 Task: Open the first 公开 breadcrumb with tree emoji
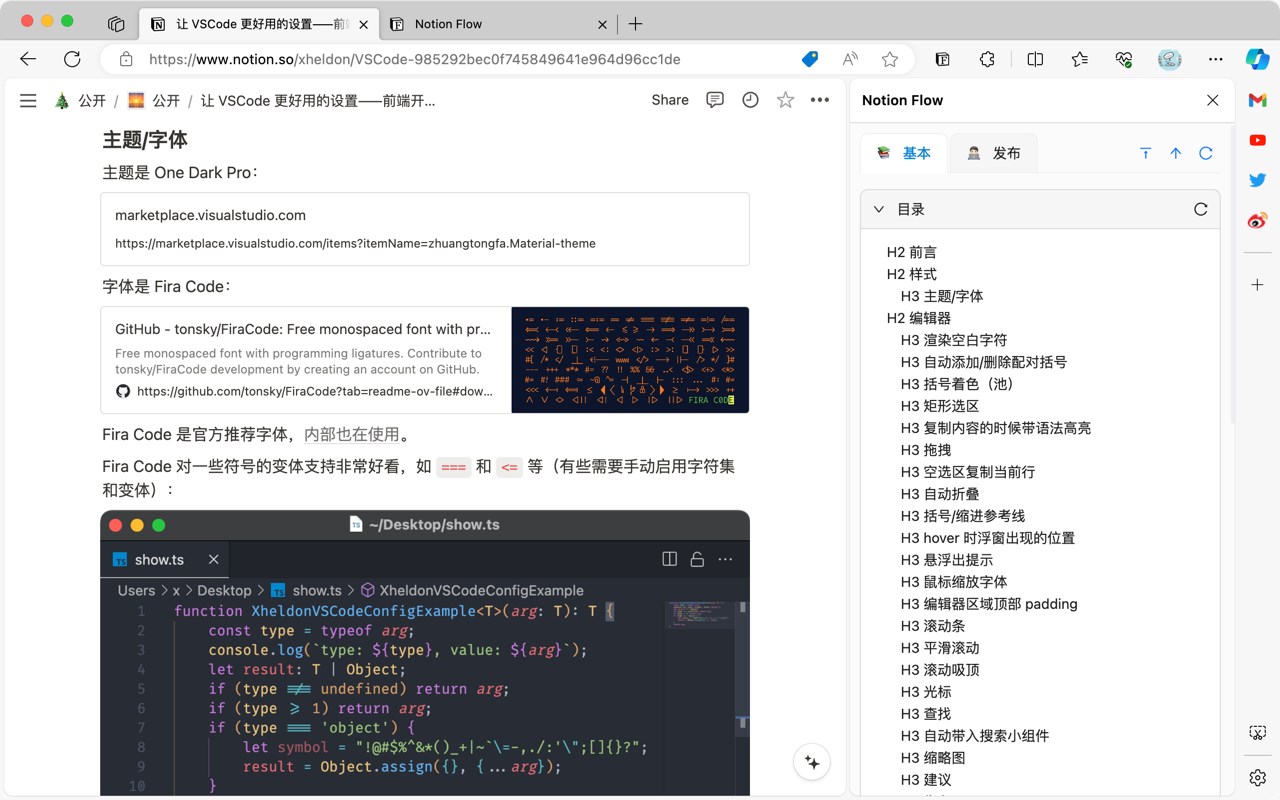tap(80, 100)
